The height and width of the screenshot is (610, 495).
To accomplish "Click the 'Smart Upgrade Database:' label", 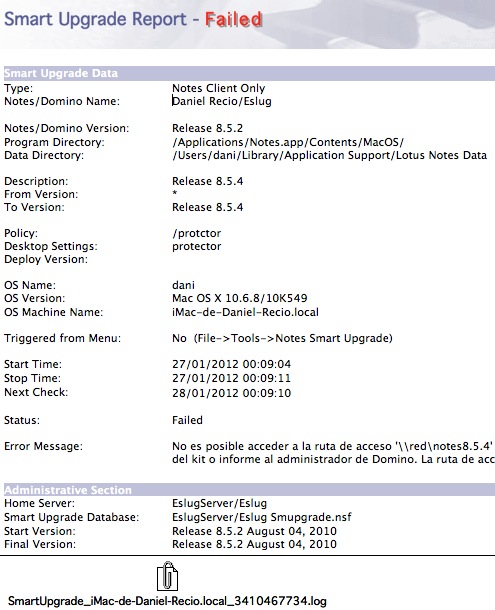I will pos(71,517).
